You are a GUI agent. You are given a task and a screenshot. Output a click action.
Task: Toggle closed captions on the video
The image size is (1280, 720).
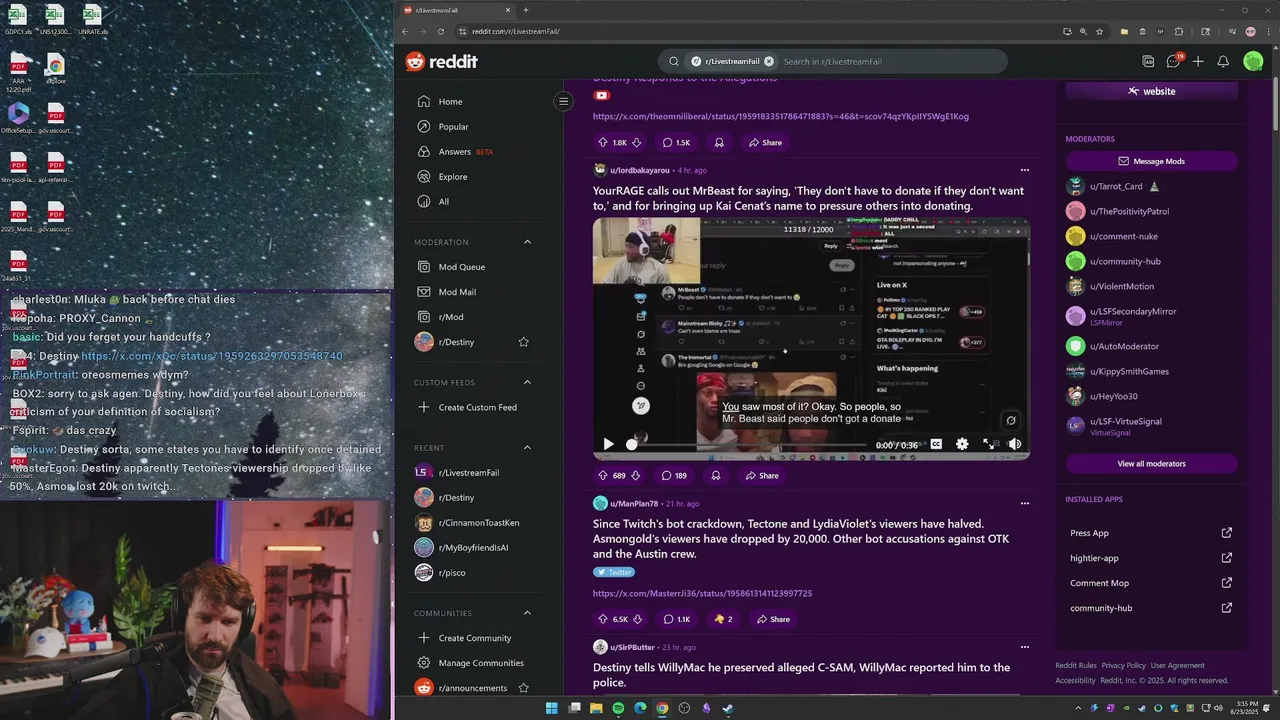coord(936,444)
